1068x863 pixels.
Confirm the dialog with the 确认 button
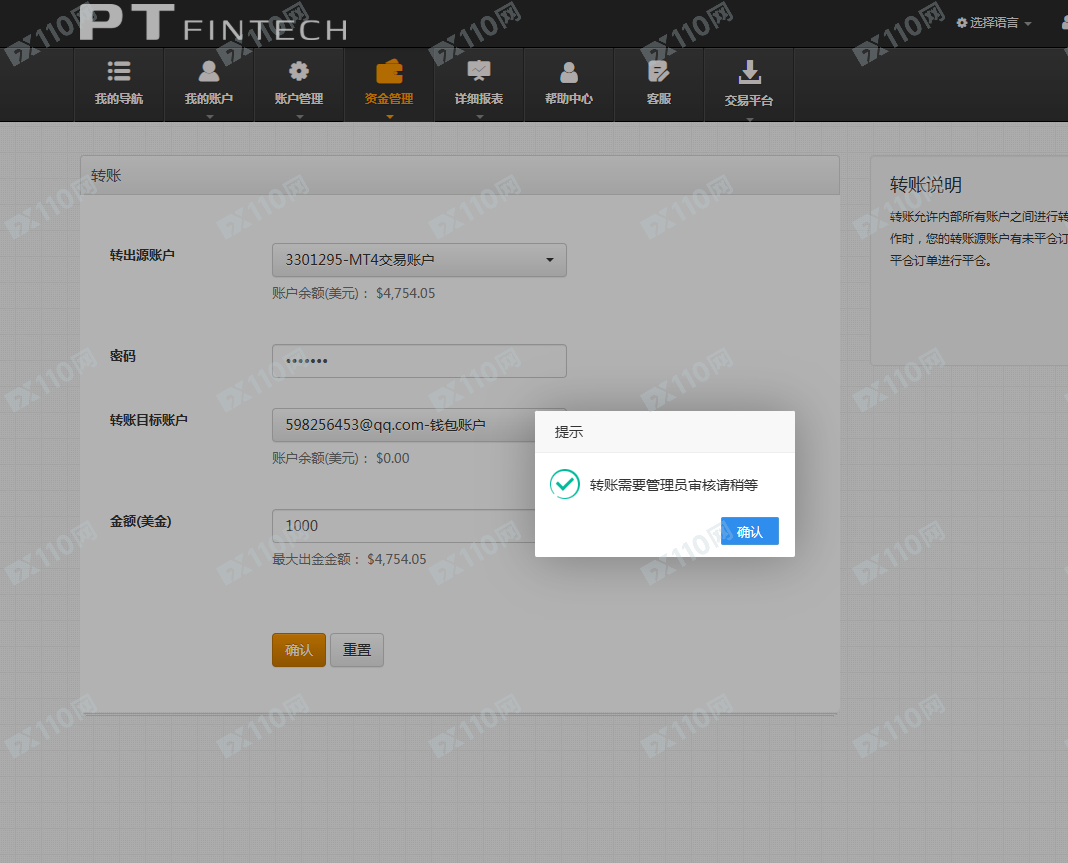(x=750, y=531)
